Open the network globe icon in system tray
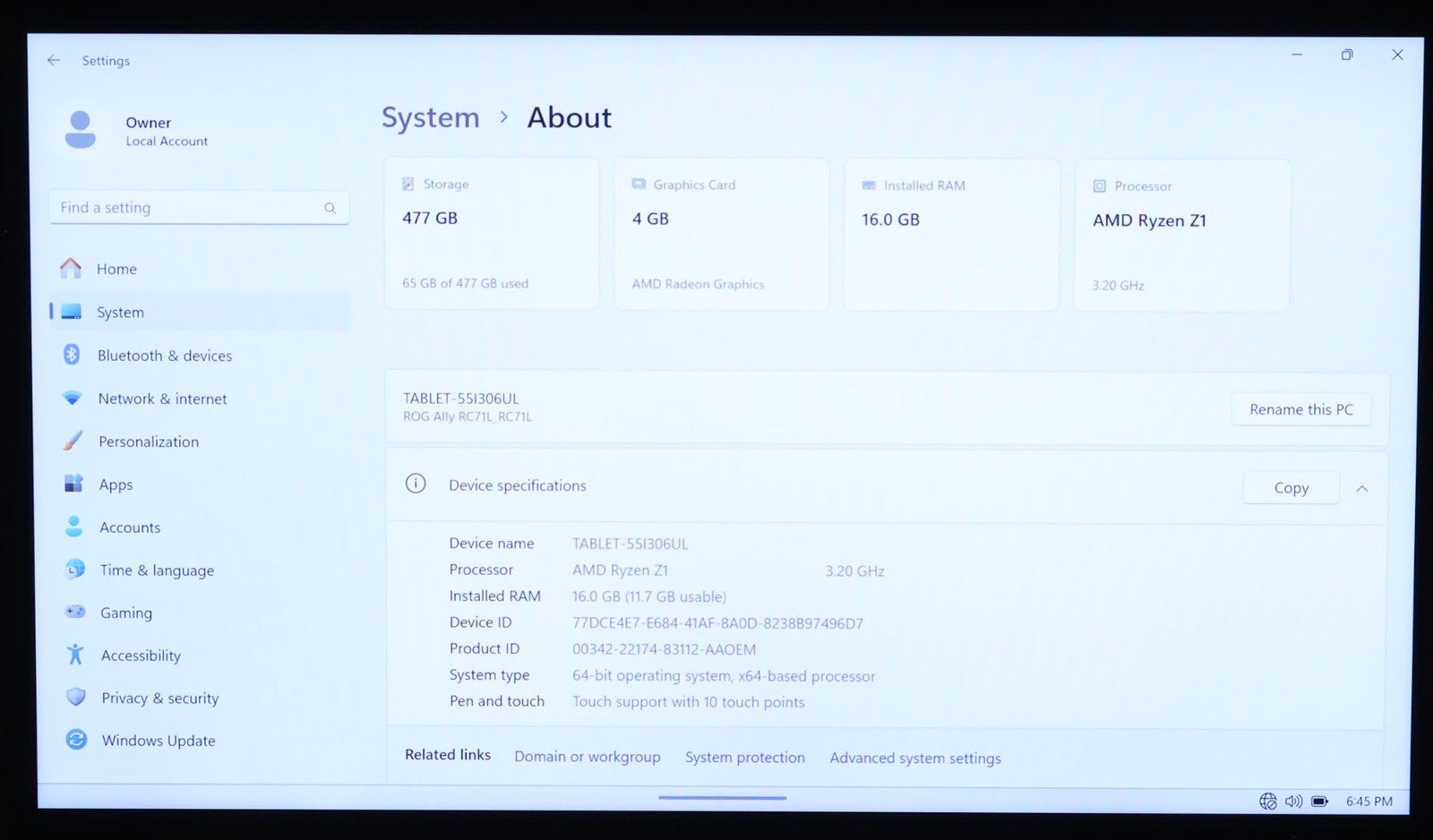The width and height of the screenshot is (1433, 840). click(1268, 801)
